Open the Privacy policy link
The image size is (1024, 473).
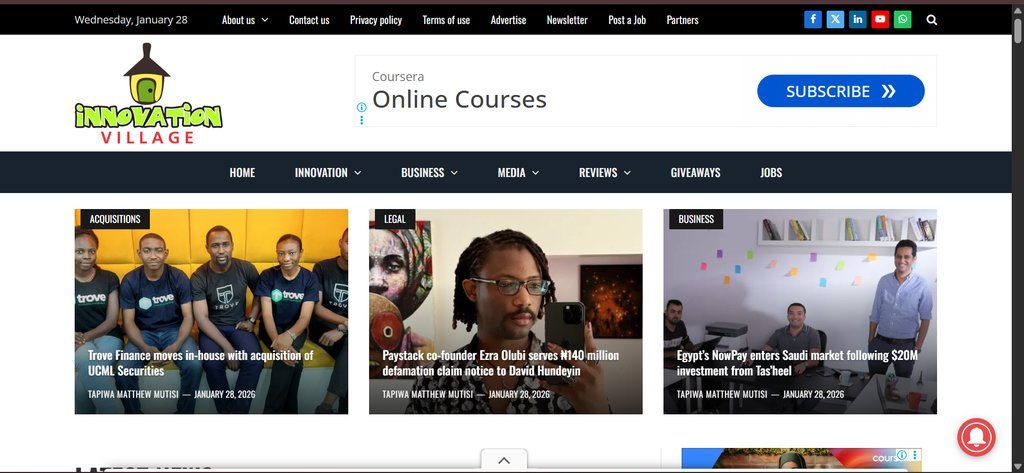click(x=376, y=20)
